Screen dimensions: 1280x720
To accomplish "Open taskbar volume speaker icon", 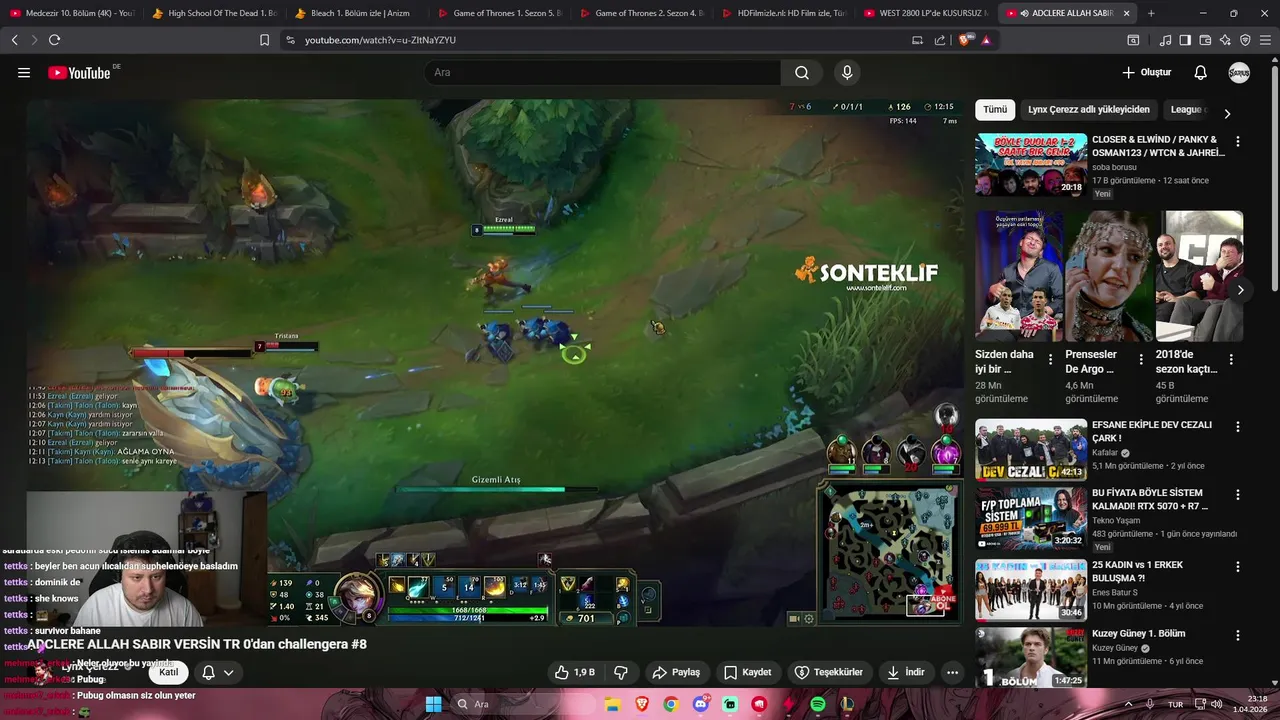I will tap(1217, 704).
